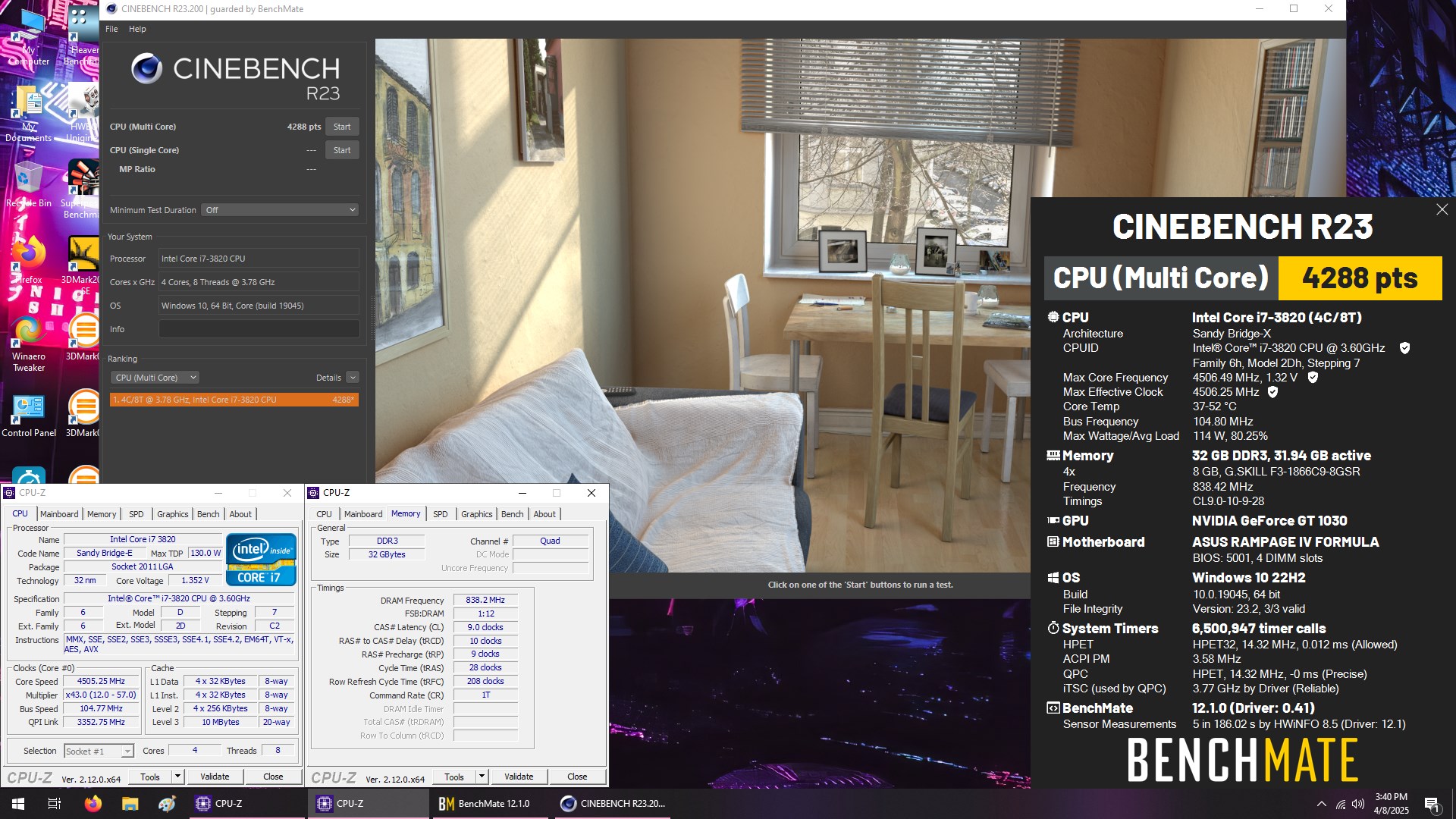The height and width of the screenshot is (819, 1456).
Task: Click the Close button in CPU-Z memory window
Action: (577, 777)
